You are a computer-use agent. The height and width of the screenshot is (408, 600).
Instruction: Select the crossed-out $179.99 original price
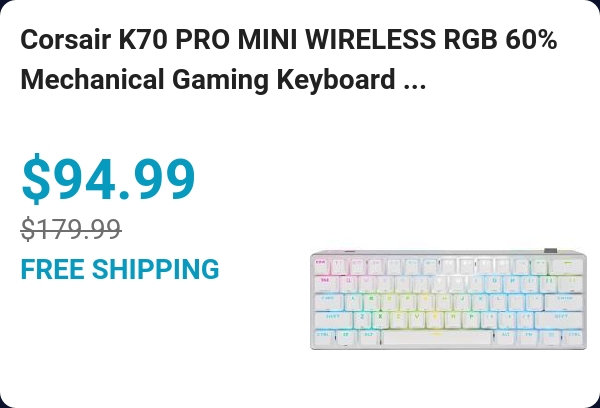(71, 230)
